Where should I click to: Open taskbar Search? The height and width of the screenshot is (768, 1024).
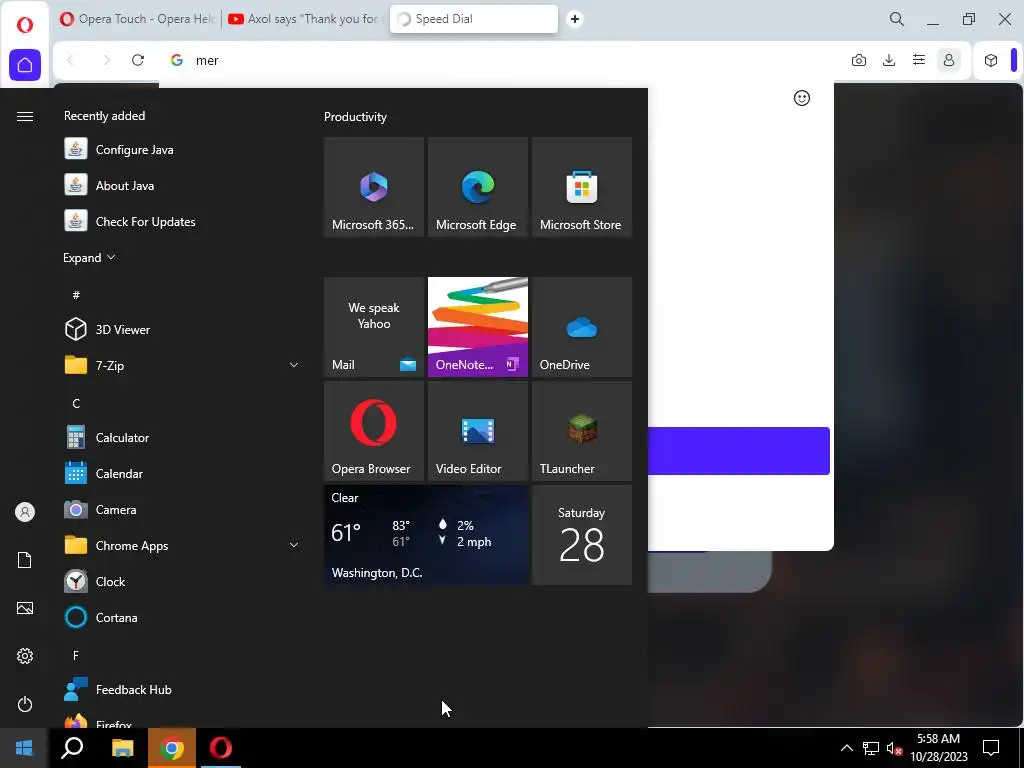click(x=72, y=748)
